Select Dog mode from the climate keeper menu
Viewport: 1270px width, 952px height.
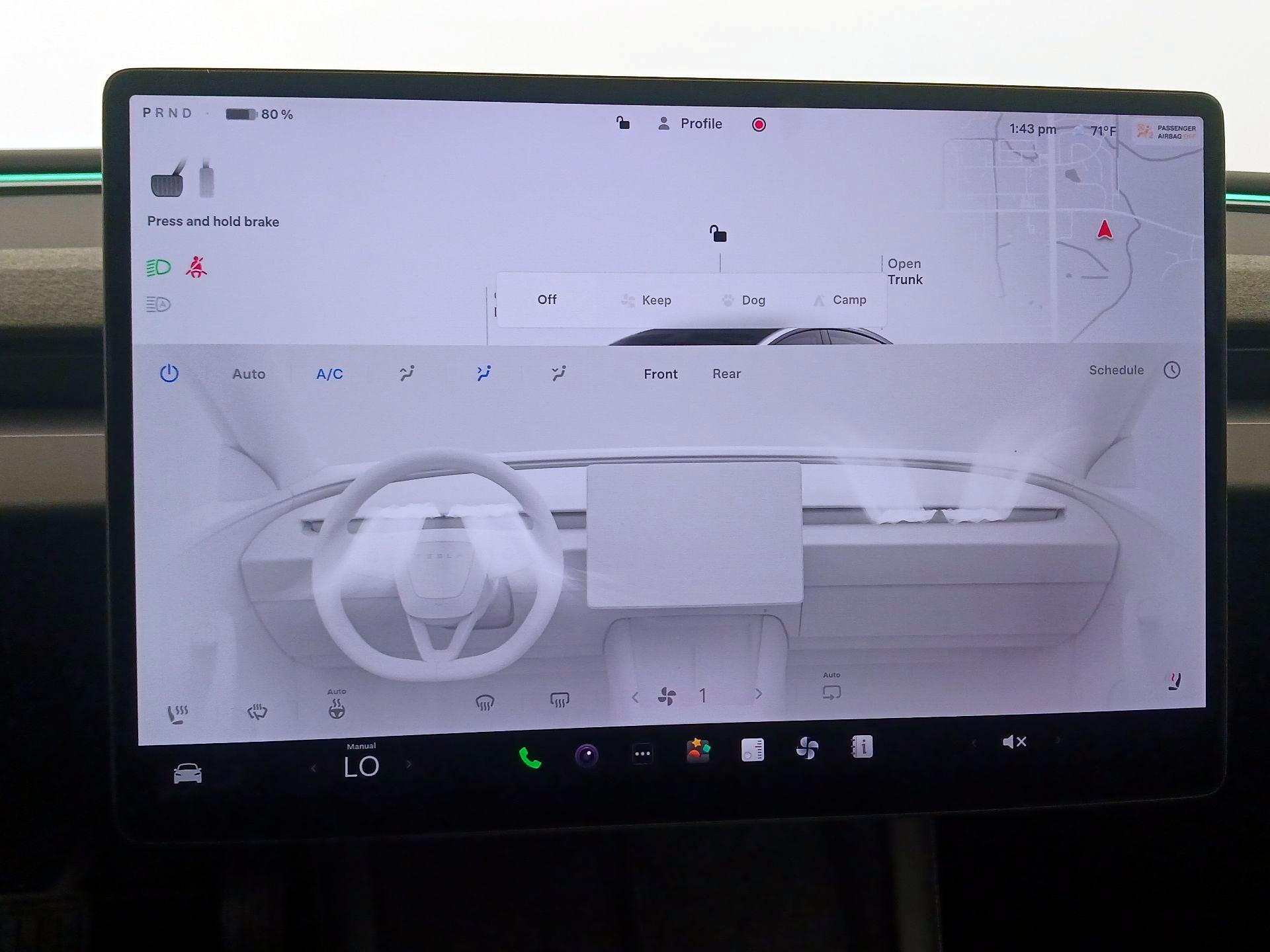[743, 300]
